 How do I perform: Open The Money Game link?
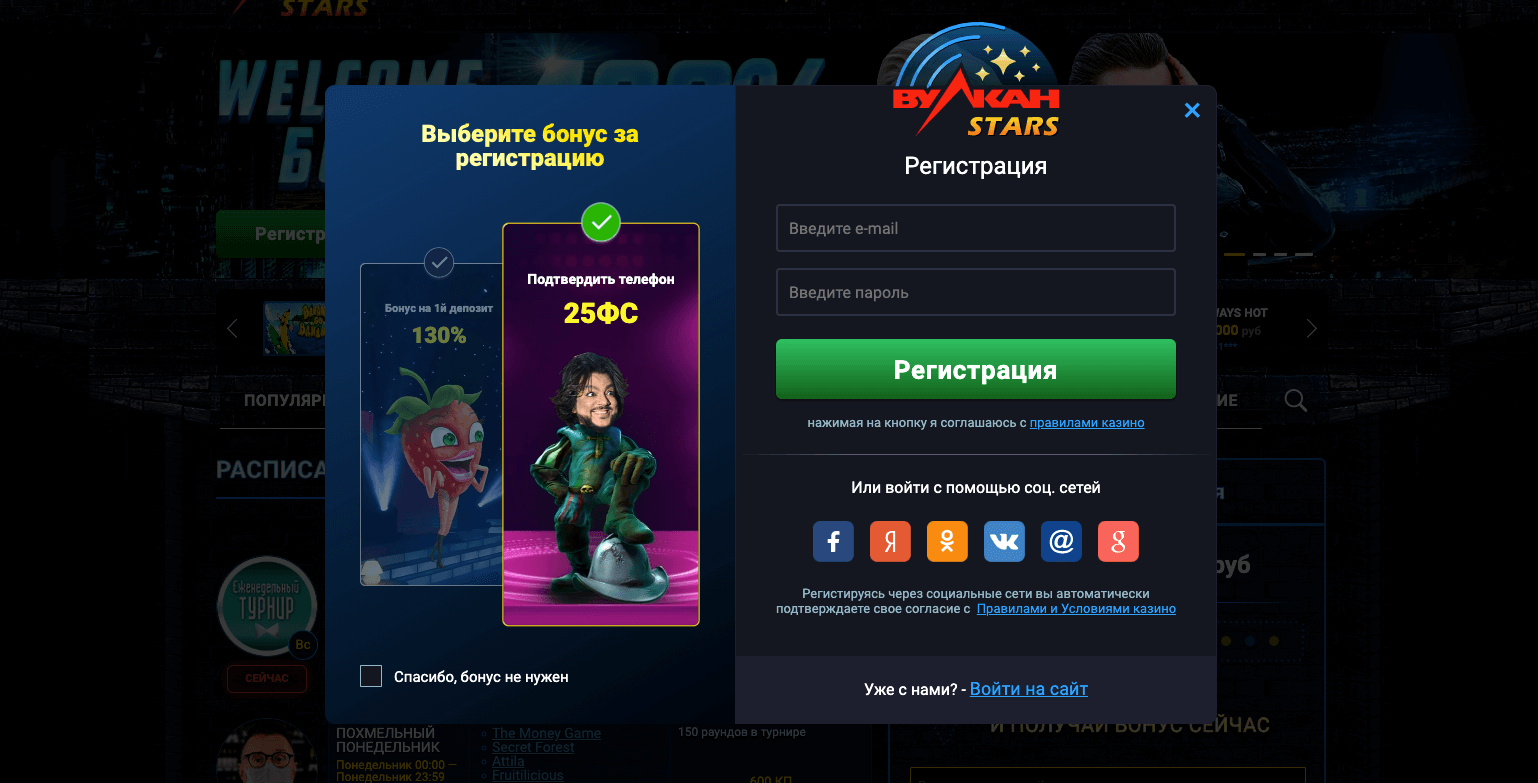[x=546, y=733]
